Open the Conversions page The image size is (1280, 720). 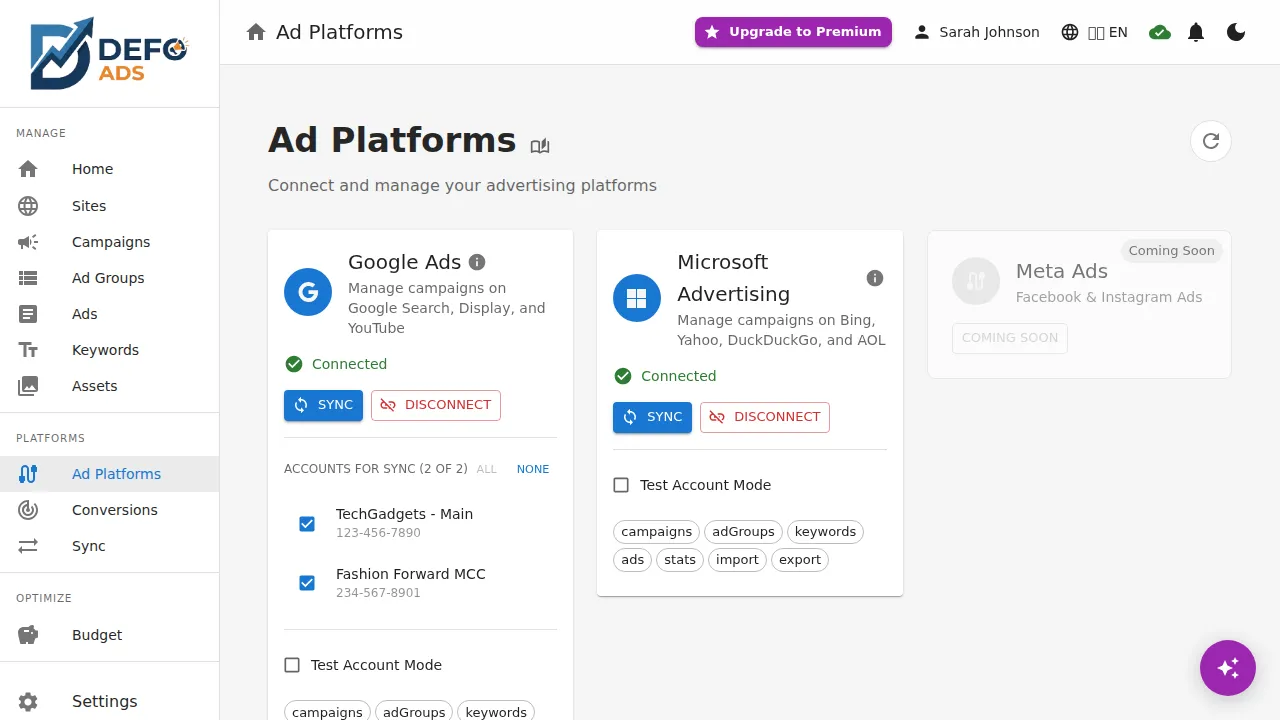pyautogui.click(x=109, y=510)
